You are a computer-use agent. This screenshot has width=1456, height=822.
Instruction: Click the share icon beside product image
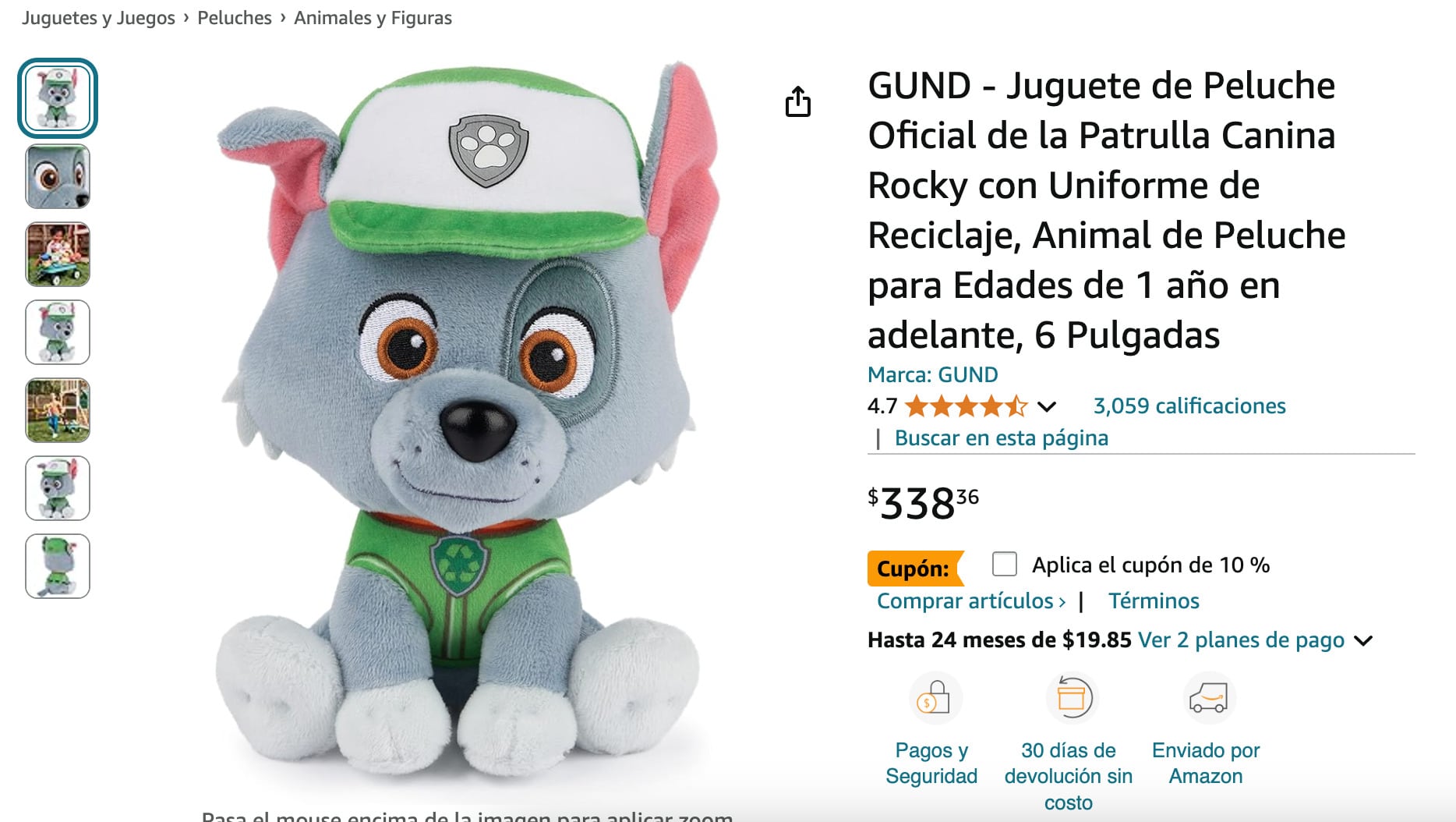(x=797, y=102)
